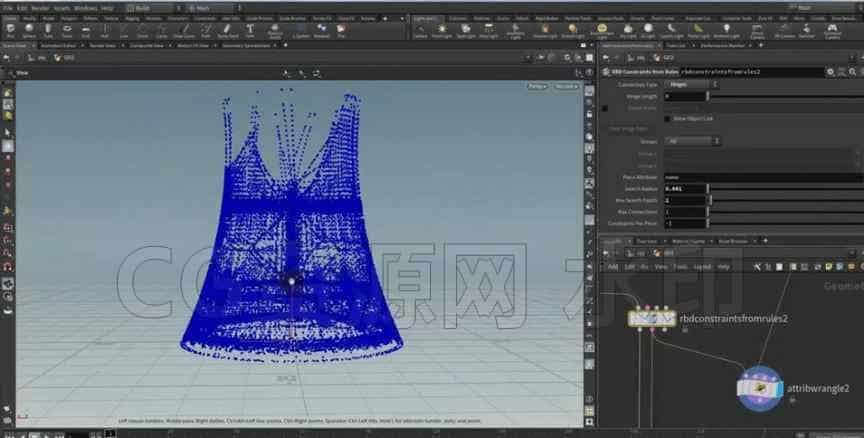This screenshot has width=864, height=438.
Task: Click the obj path button above viewport
Action: [x=37, y=58]
